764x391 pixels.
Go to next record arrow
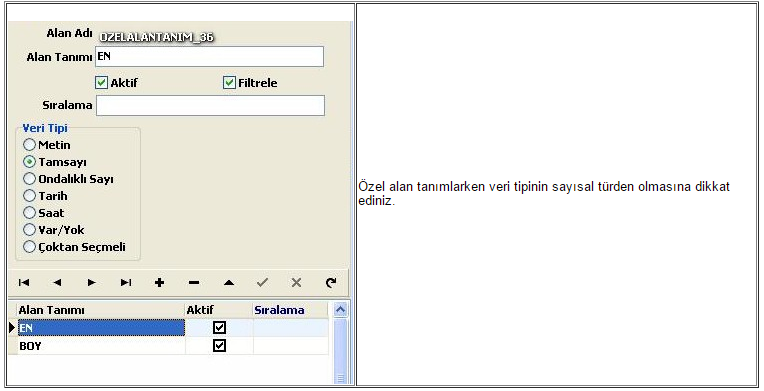click(x=91, y=282)
